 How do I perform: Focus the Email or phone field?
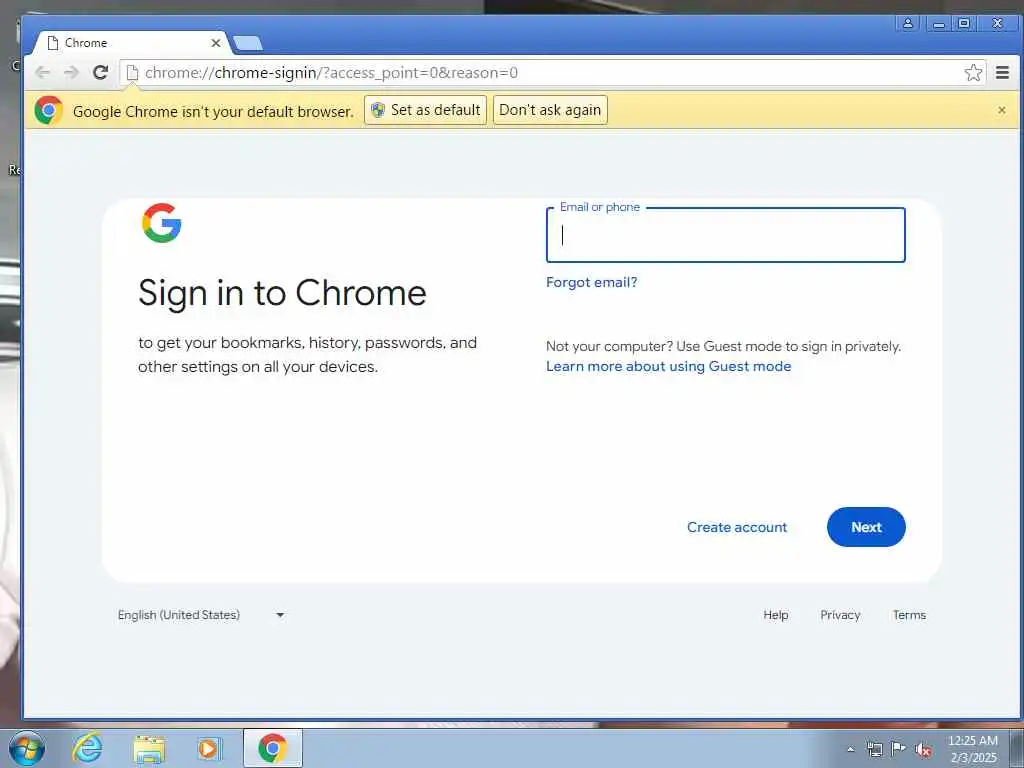[726, 235]
